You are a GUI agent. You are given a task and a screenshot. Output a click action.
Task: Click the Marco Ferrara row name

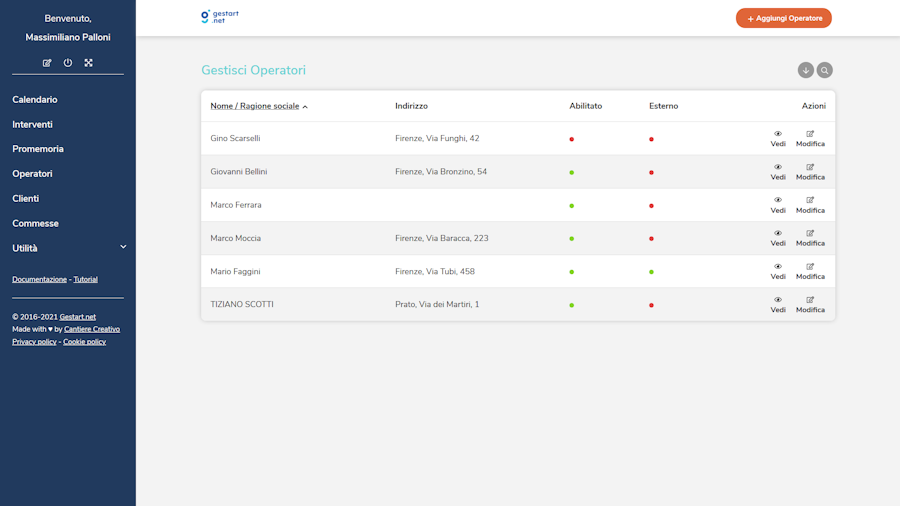[x=236, y=205]
